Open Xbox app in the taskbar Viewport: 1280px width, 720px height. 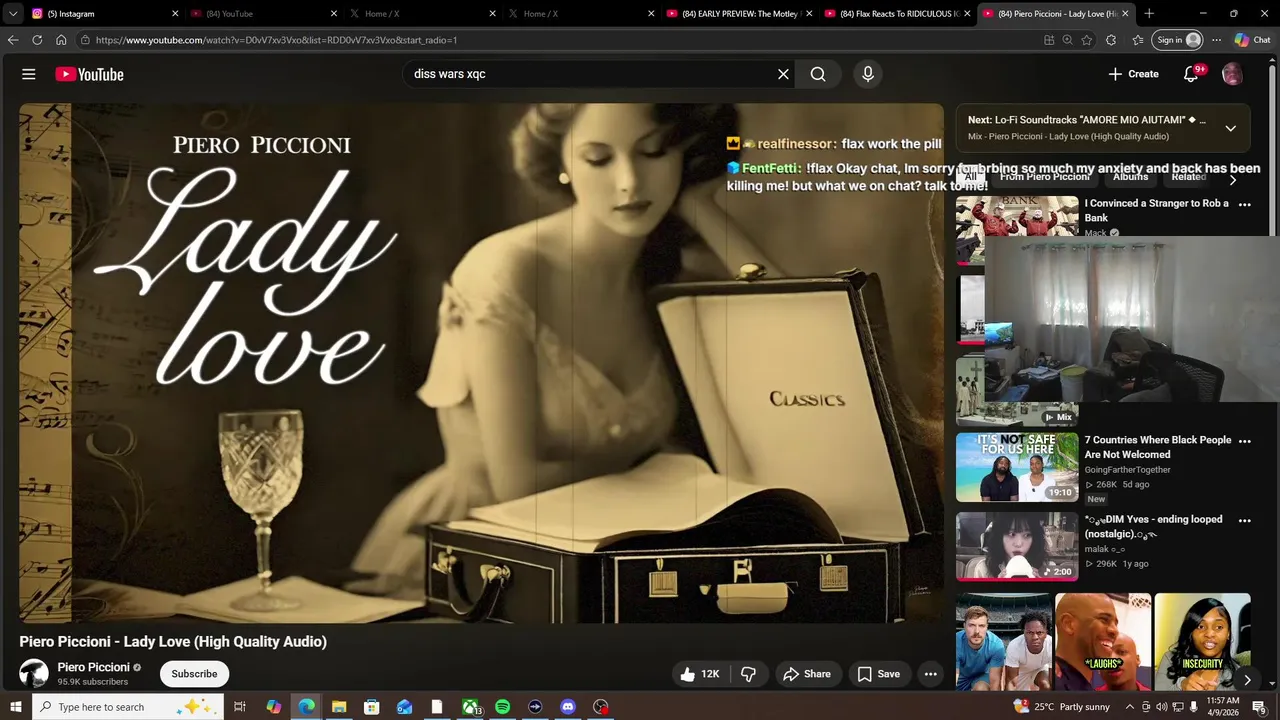(x=470, y=707)
